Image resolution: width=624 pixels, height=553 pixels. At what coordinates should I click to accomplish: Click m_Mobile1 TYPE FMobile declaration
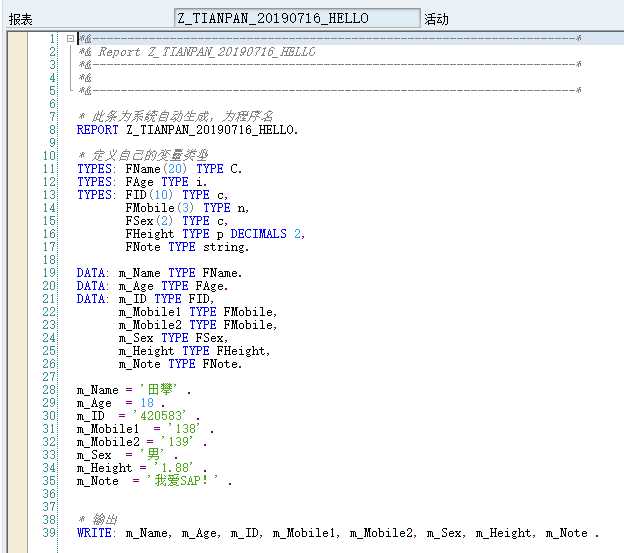(198, 312)
